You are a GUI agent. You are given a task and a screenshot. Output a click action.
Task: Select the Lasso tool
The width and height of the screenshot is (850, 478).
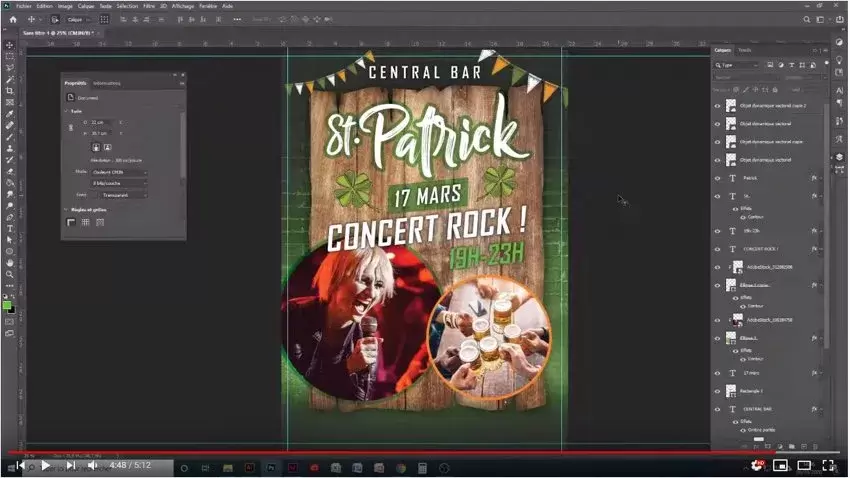pos(10,68)
